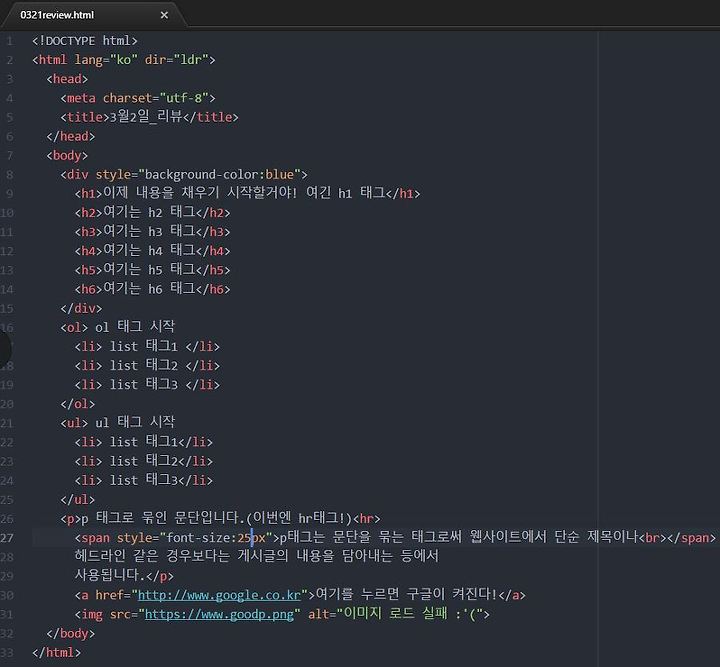Click the 'list 태그1' item on line 22
Image resolution: width=720 pixels, height=667 pixels.
click(144, 442)
